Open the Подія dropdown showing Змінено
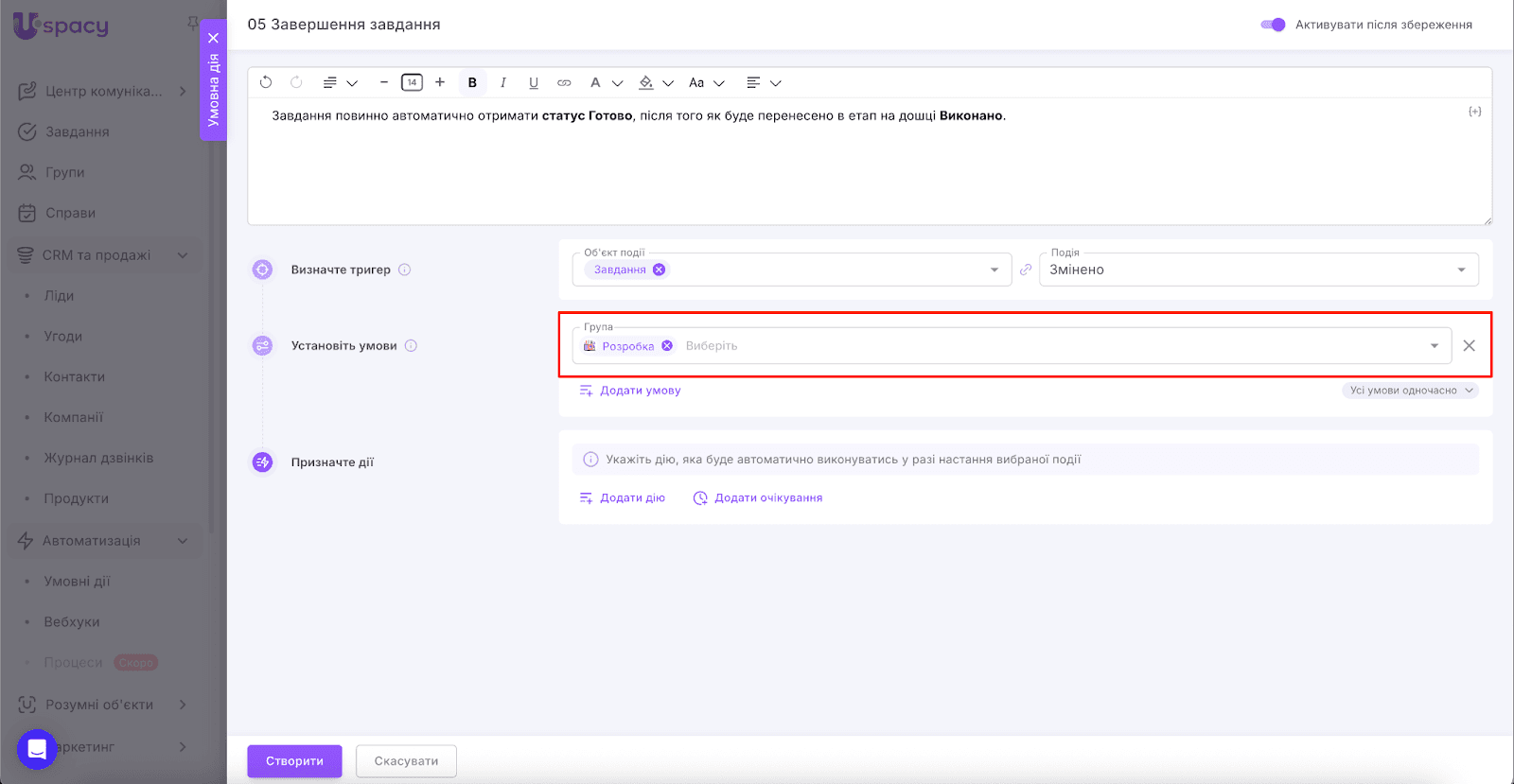This screenshot has width=1514, height=784. 1258,270
